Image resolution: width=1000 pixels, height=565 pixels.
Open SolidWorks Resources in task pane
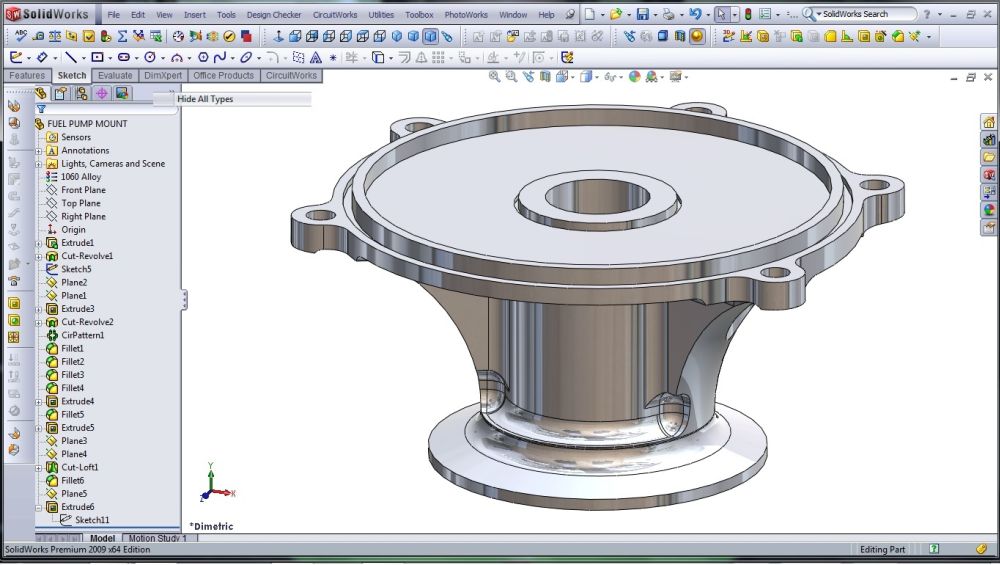989,122
